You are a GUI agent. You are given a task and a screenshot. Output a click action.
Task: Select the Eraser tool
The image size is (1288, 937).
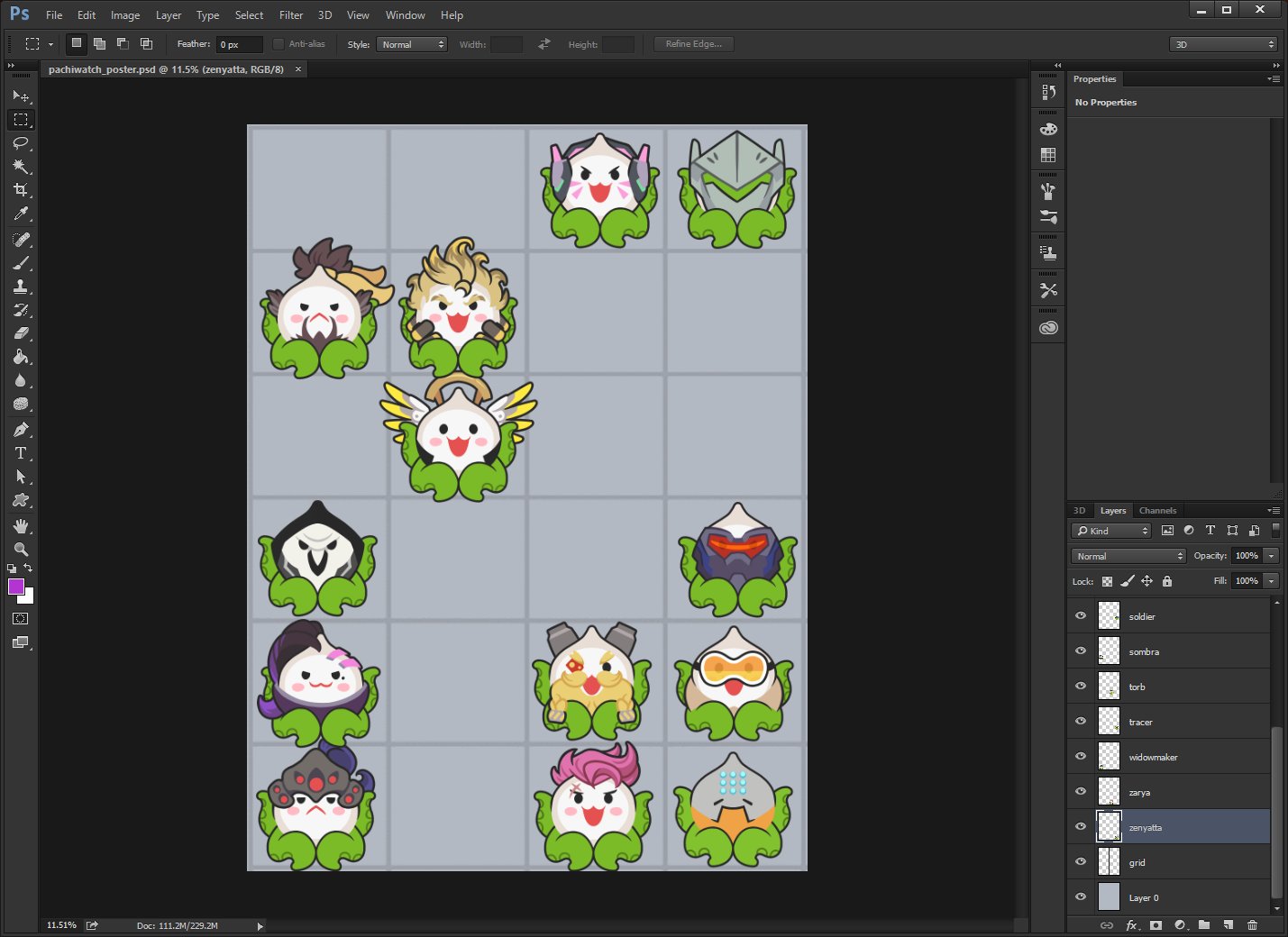coord(21,333)
